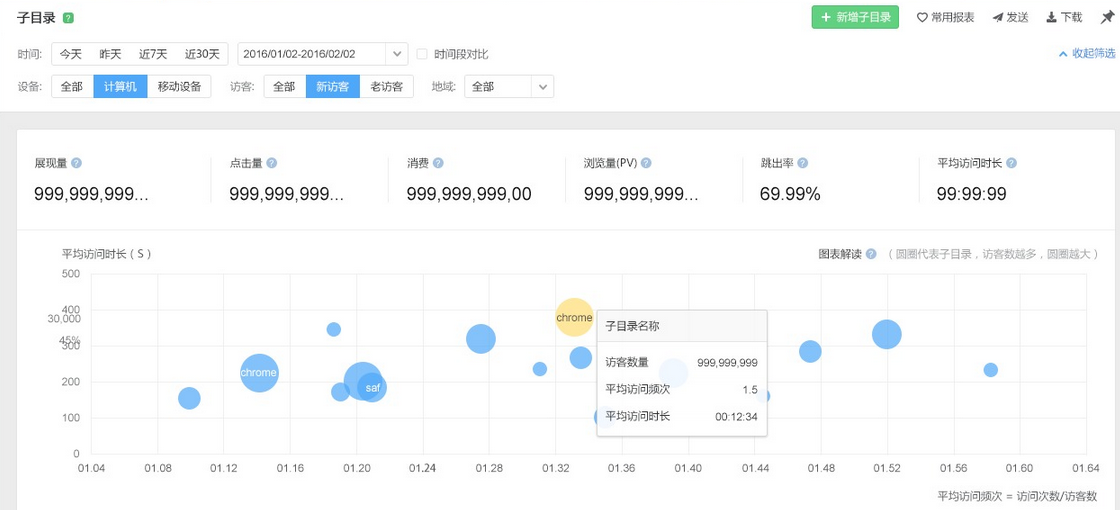Click help icon next to 消费

click(x=438, y=163)
